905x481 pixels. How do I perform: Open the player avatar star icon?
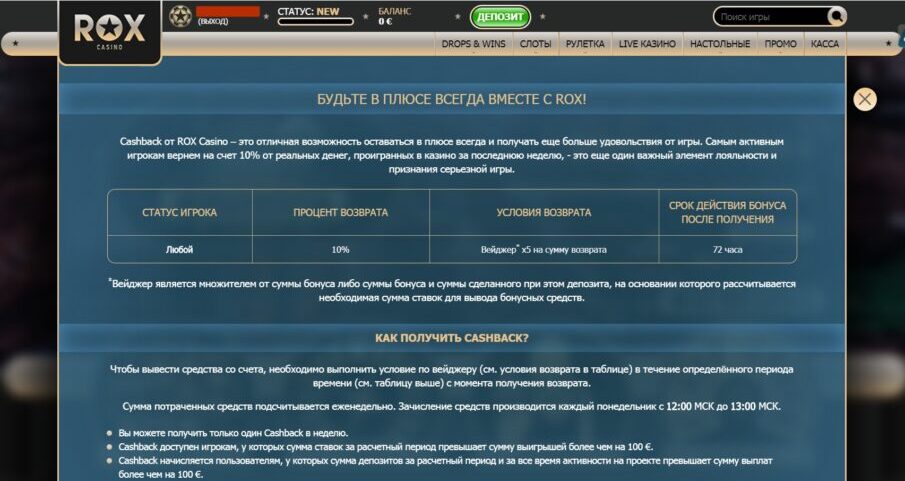(180, 16)
